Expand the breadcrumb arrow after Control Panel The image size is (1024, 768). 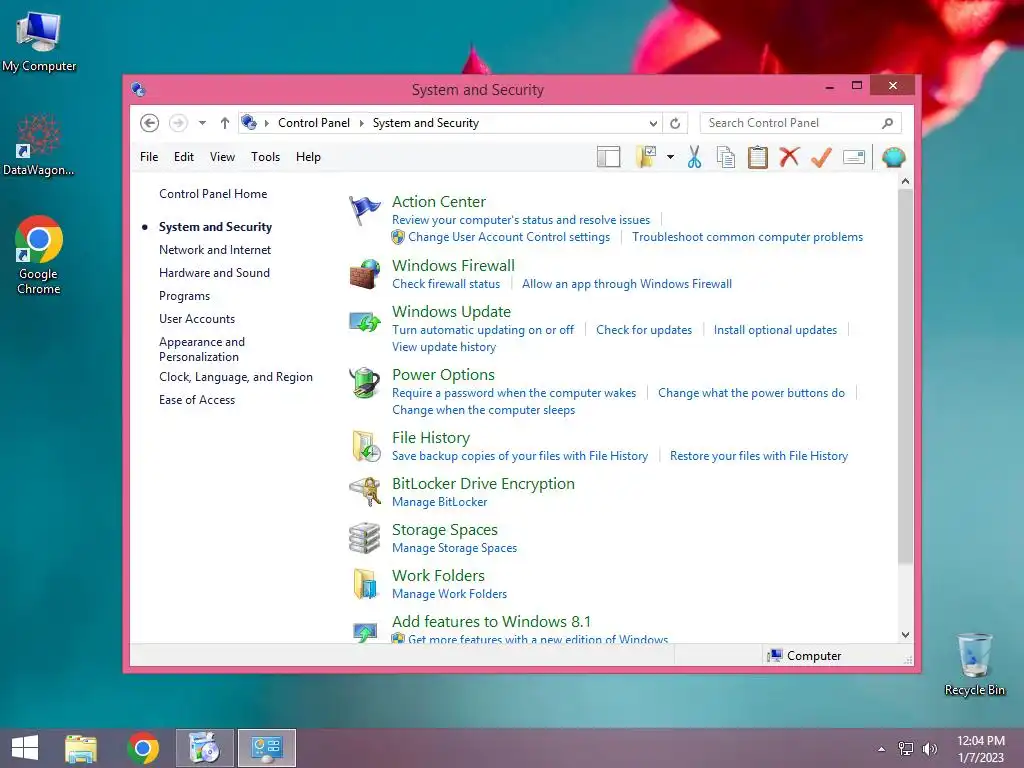tap(361, 123)
